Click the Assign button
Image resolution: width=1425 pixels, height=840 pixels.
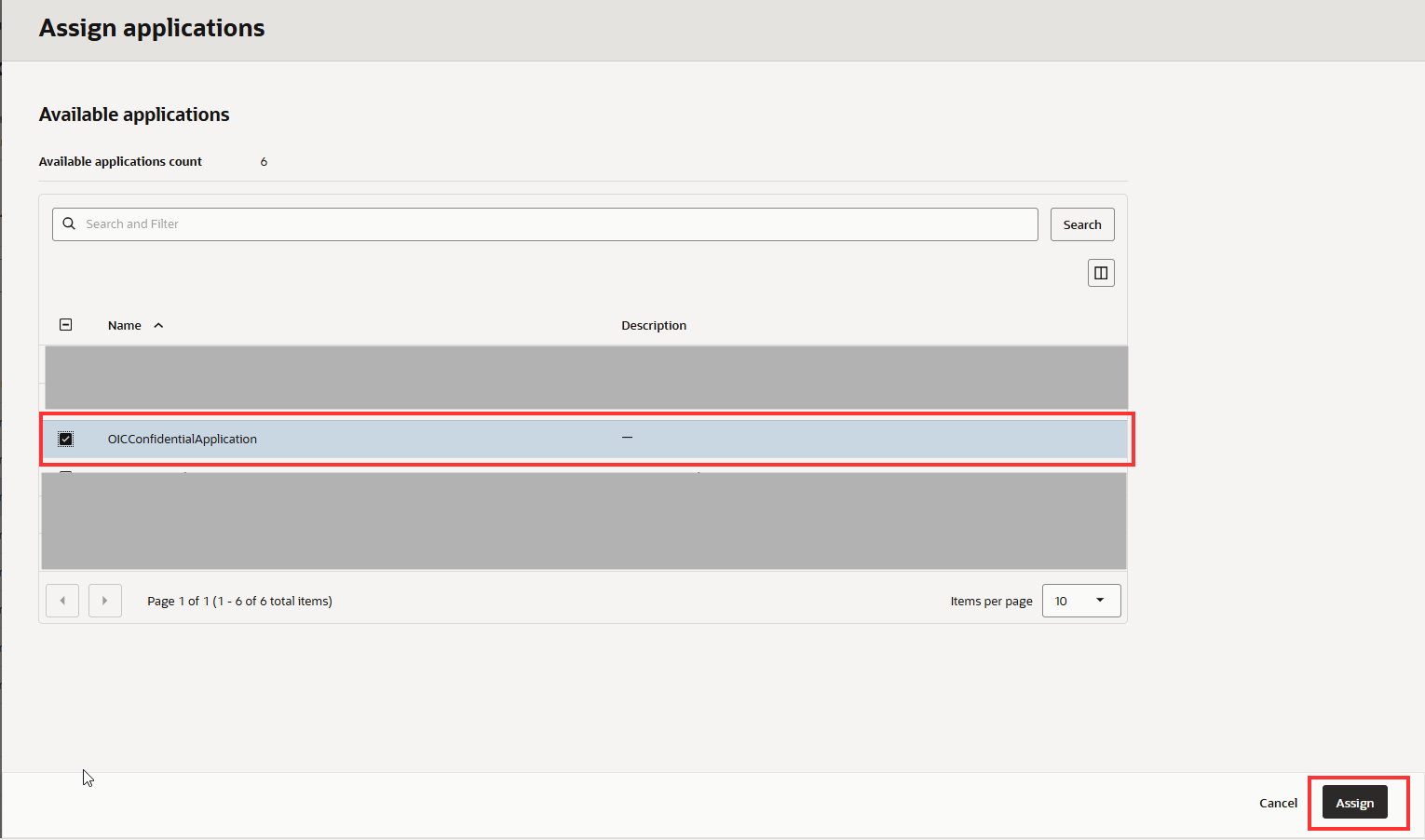[x=1354, y=803]
